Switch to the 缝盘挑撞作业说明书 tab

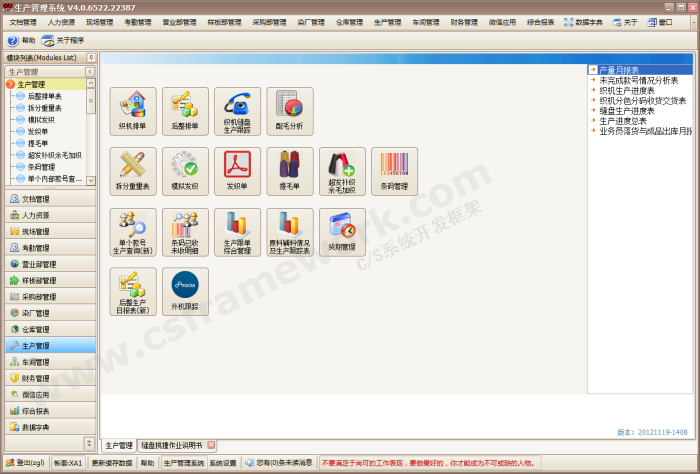click(171, 445)
